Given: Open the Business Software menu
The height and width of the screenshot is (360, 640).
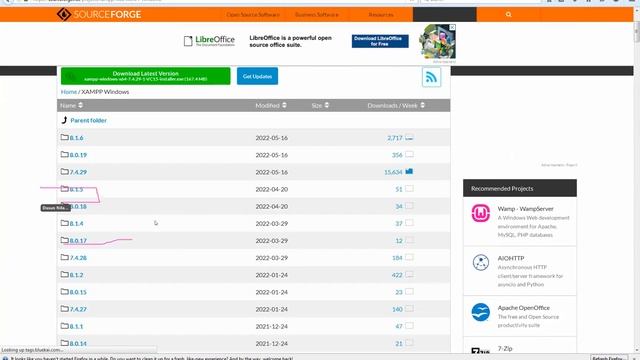Looking at the screenshot, I should [x=317, y=15].
